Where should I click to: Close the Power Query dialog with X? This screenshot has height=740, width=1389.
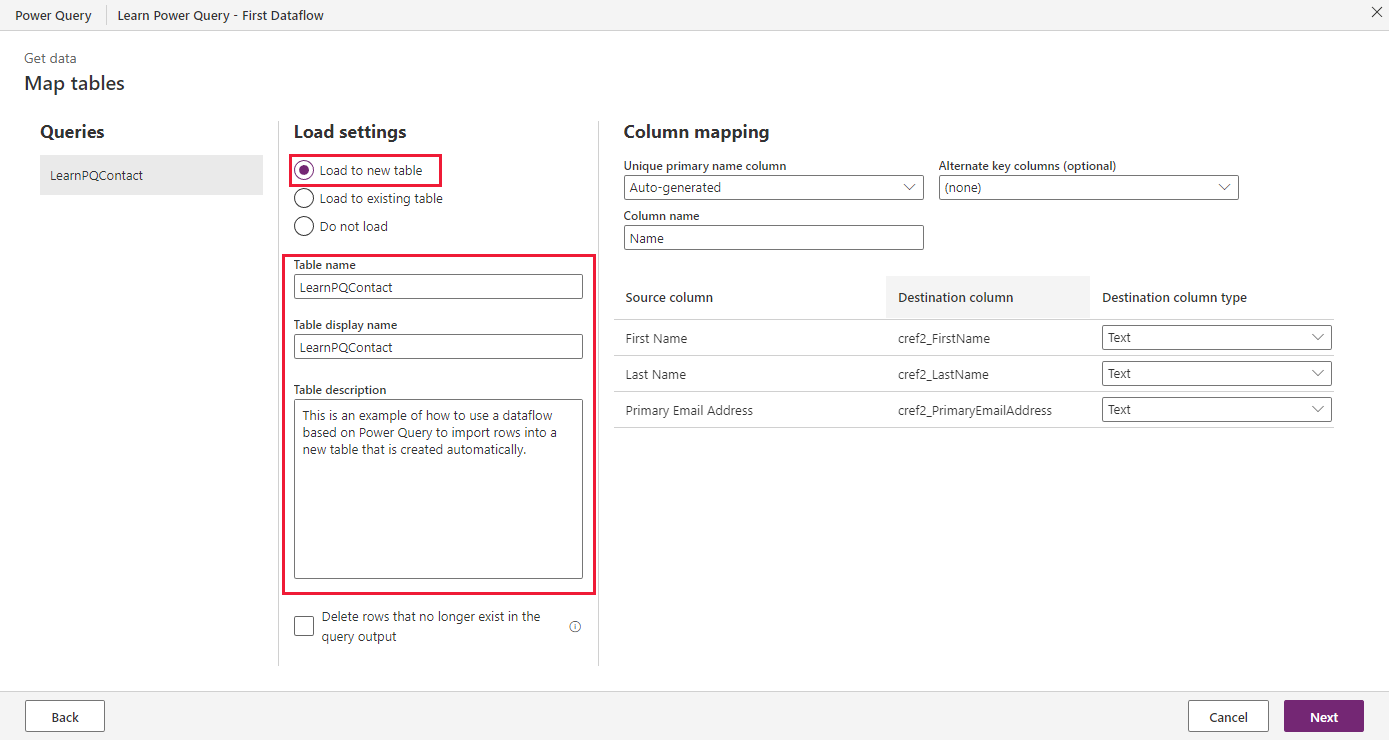pos(1375,12)
